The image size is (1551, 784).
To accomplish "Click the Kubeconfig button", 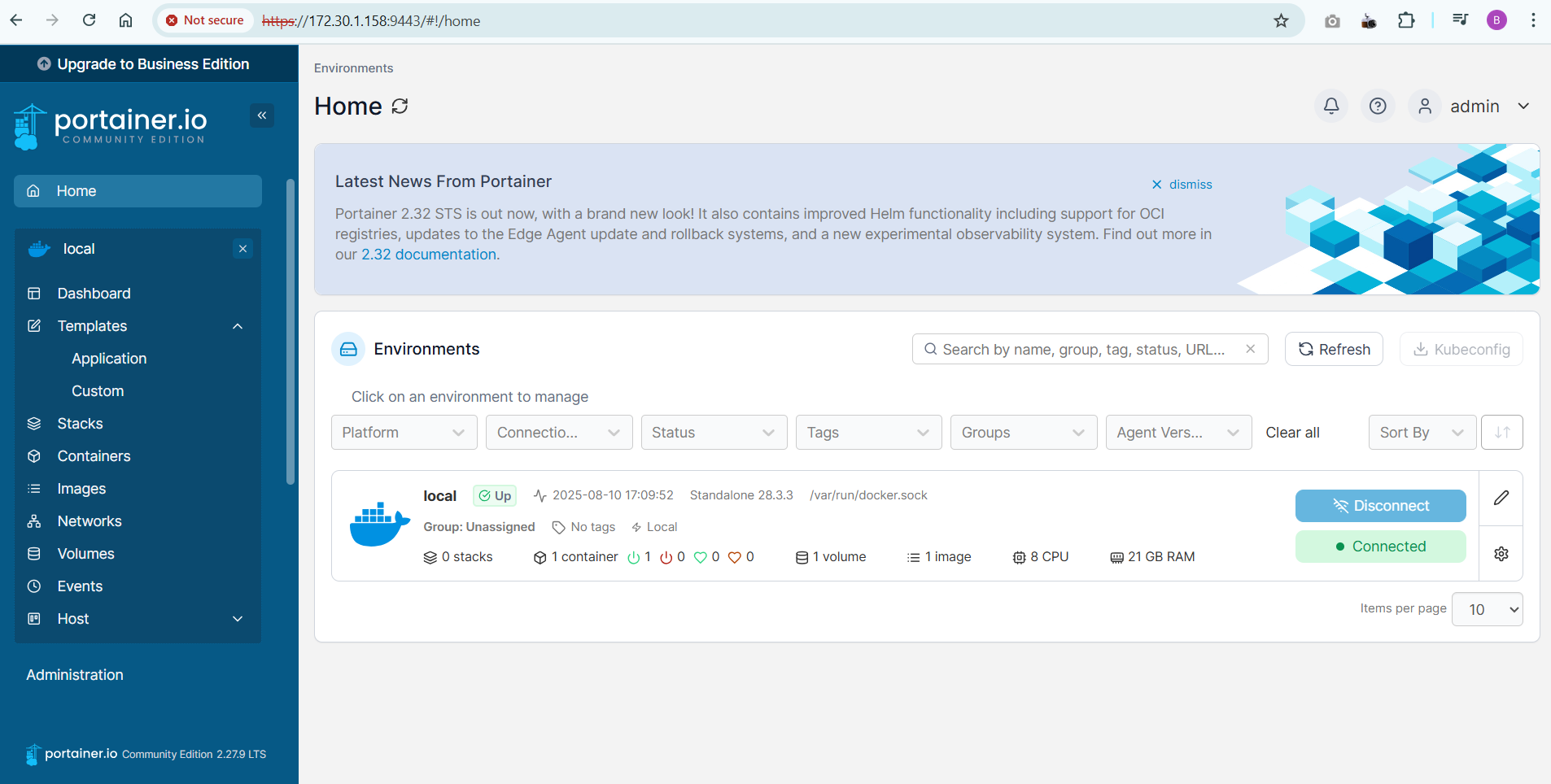I will tap(1461, 349).
